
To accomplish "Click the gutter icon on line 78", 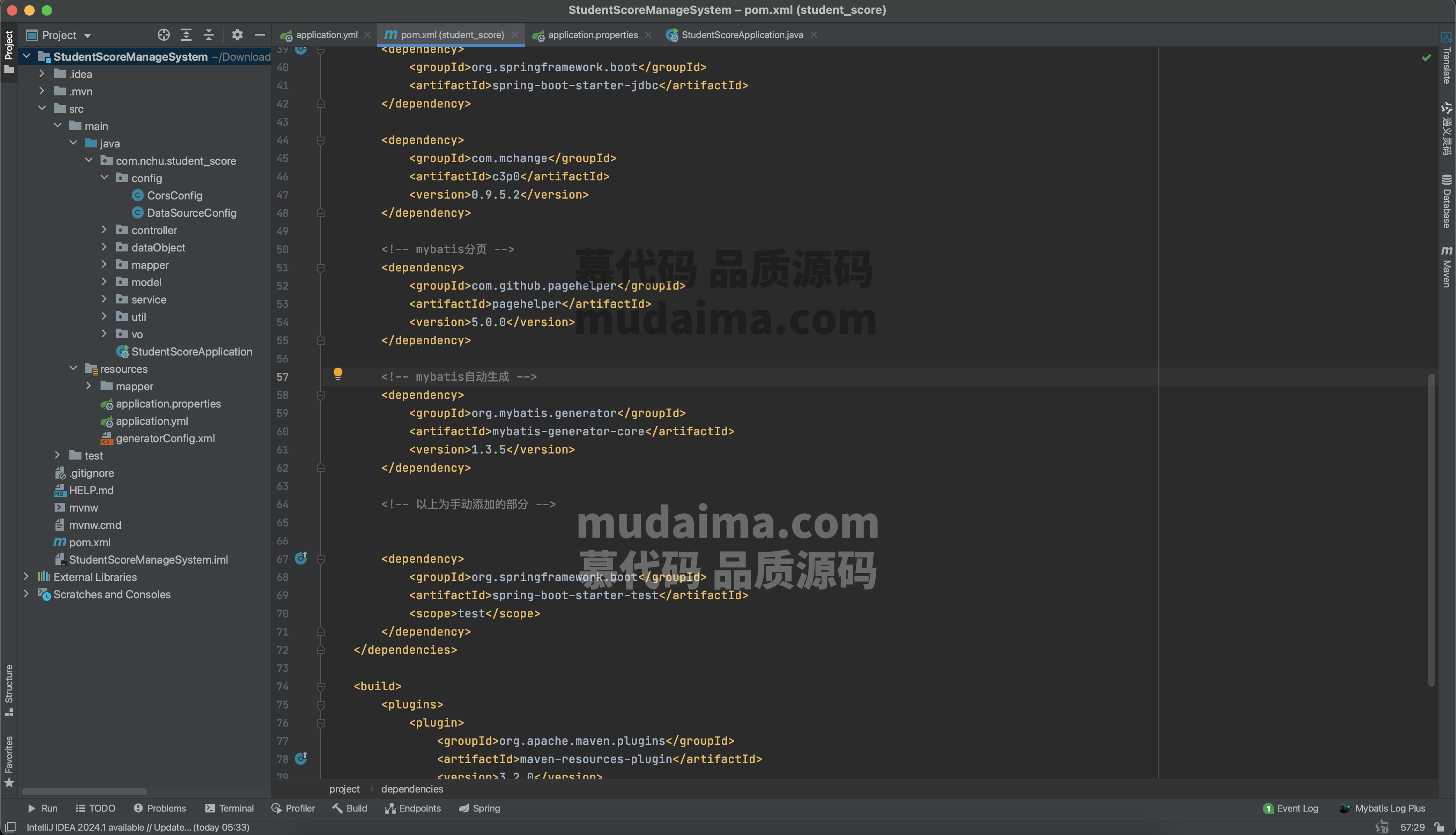I will pyautogui.click(x=301, y=758).
